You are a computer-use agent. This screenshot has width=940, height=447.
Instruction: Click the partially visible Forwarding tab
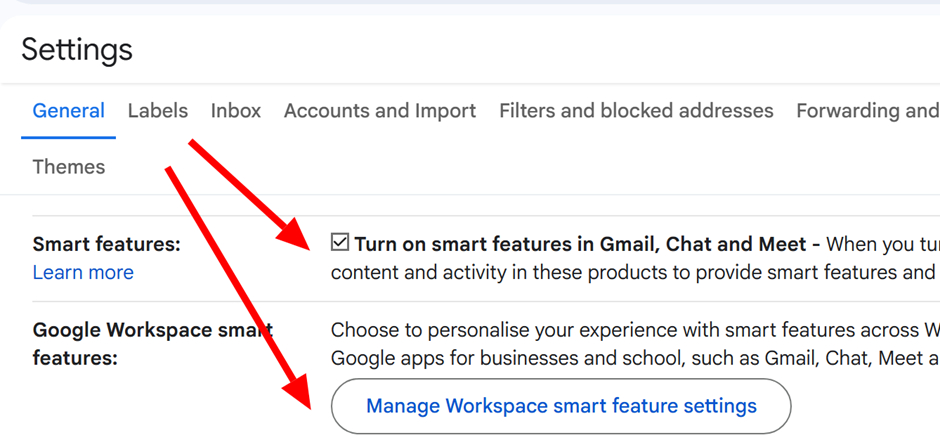click(x=866, y=111)
